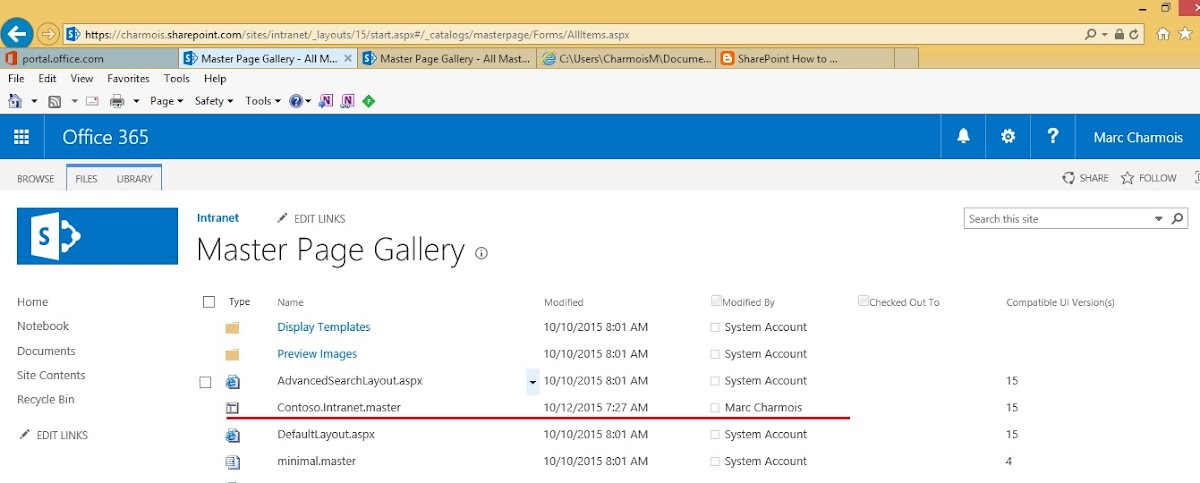Click the Display Templates folder icon
Image resolution: width=1200 pixels, height=483 pixels.
(x=232, y=328)
